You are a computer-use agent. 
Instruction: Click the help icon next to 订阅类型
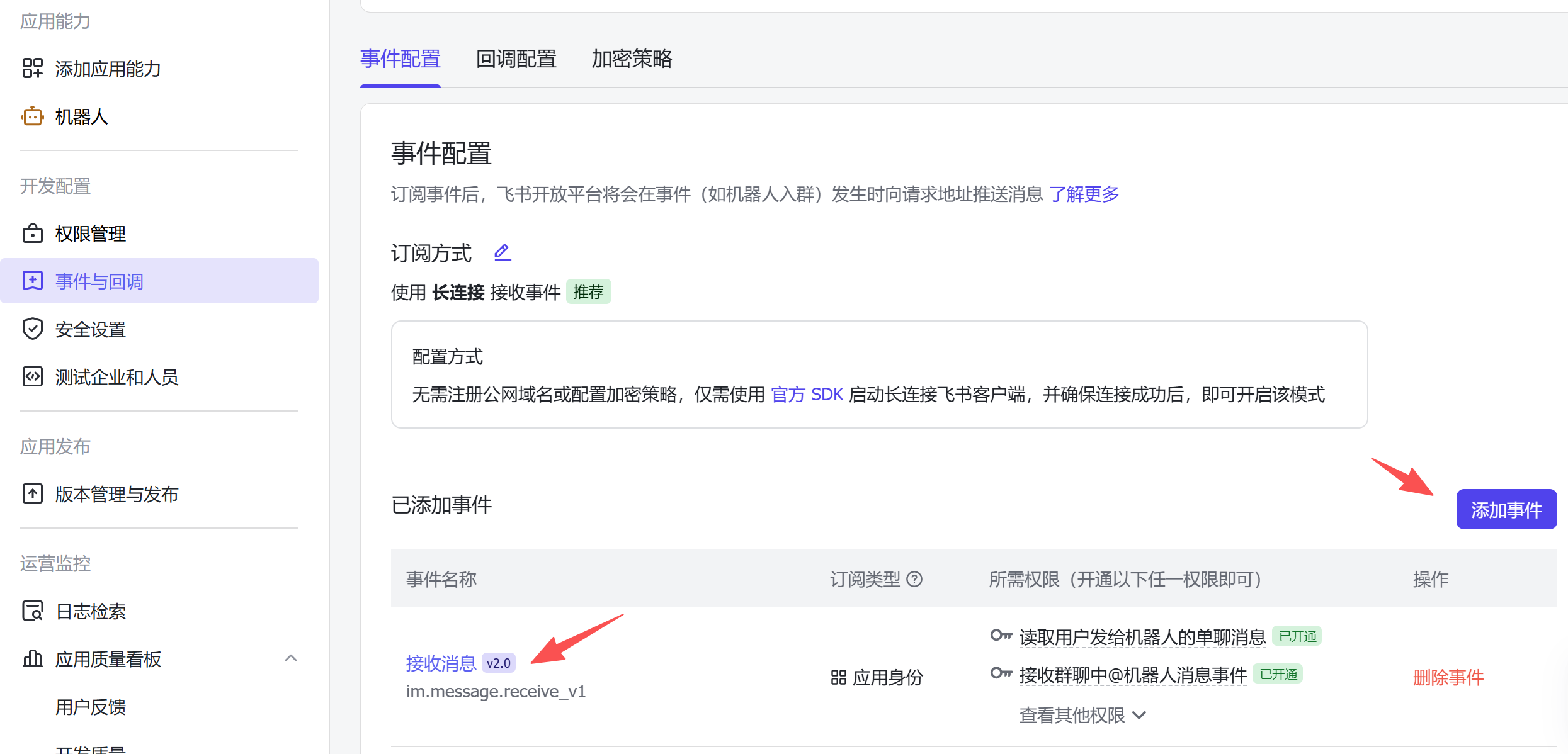tap(914, 579)
